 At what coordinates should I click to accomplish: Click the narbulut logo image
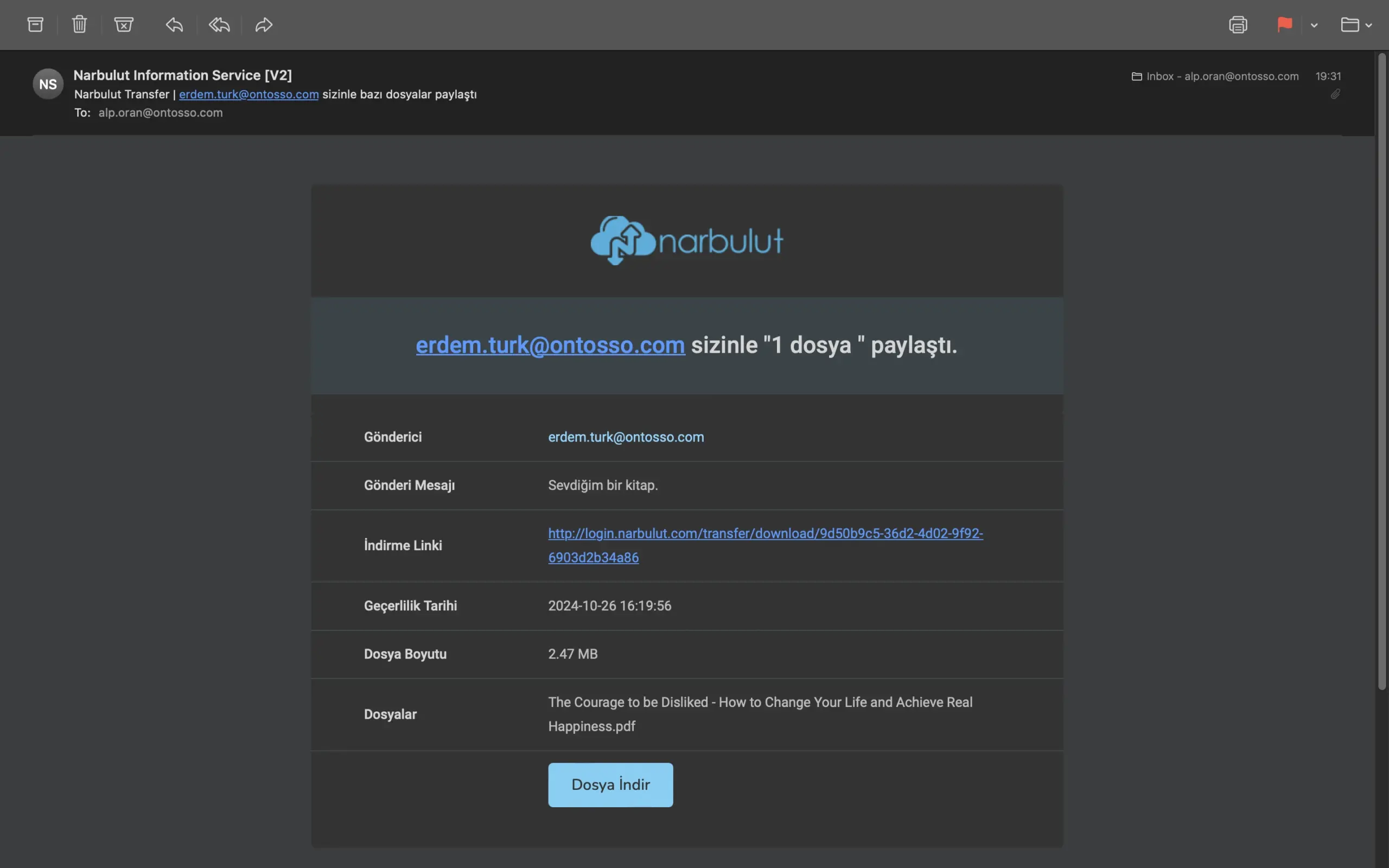[x=686, y=240]
